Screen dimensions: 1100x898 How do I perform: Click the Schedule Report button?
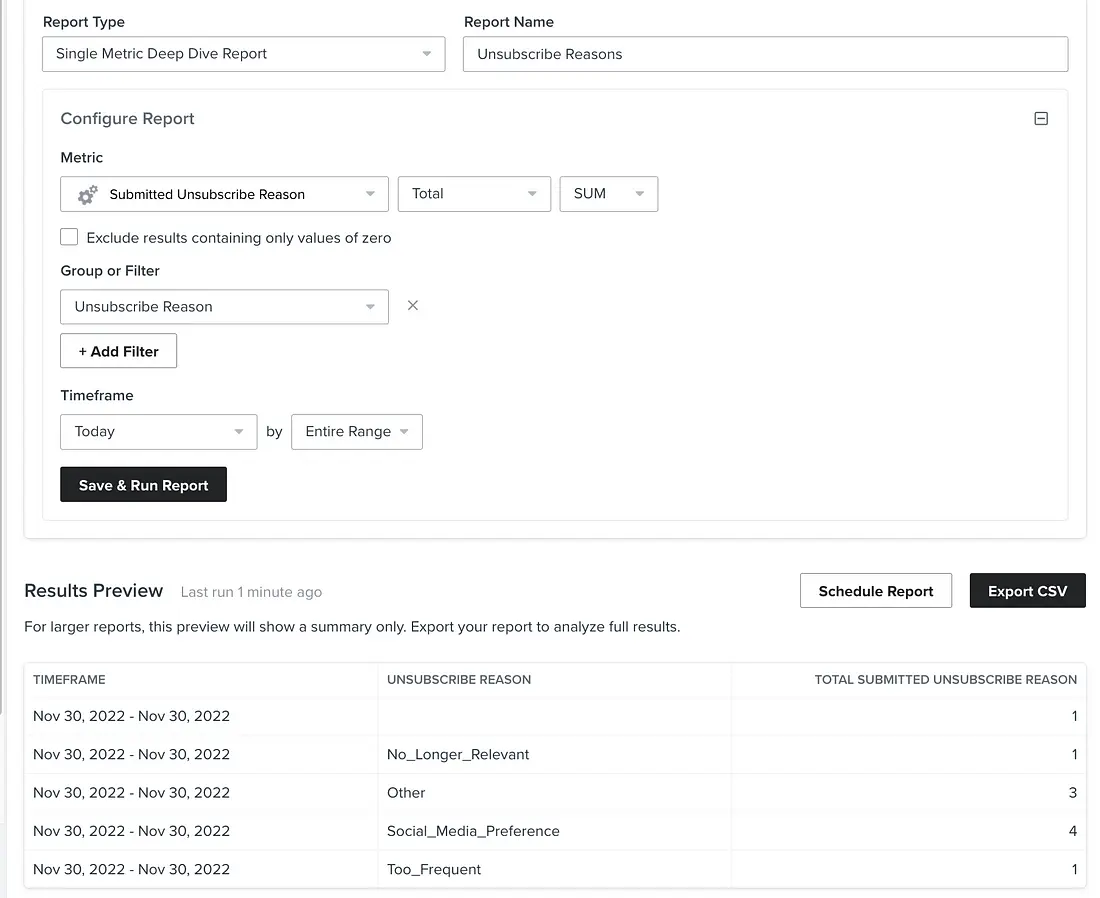[875, 591]
